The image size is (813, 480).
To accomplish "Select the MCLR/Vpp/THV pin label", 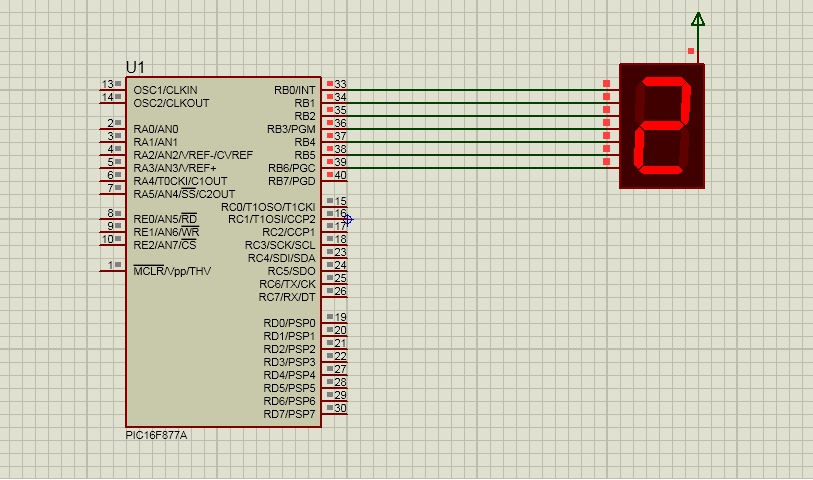I will coord(172,271).
